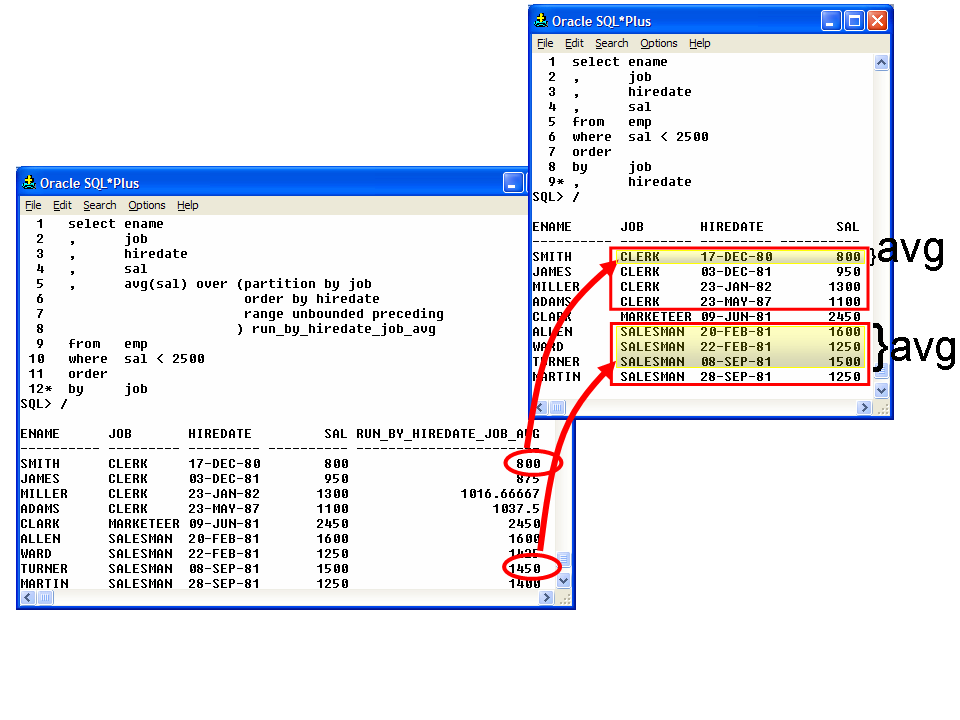Restore the back window using its middle title button

(855, 20)
